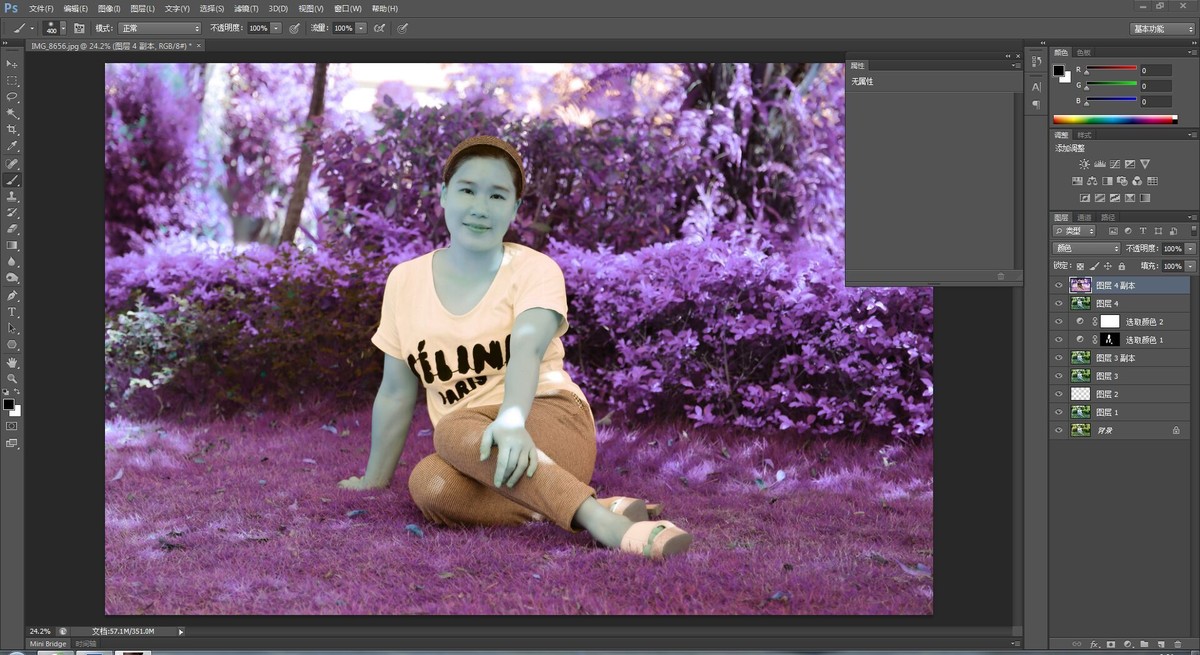Open the 模式 blend mode dropdown
The height and width of the screenshot is (655, 1200).
pos(159,28)
